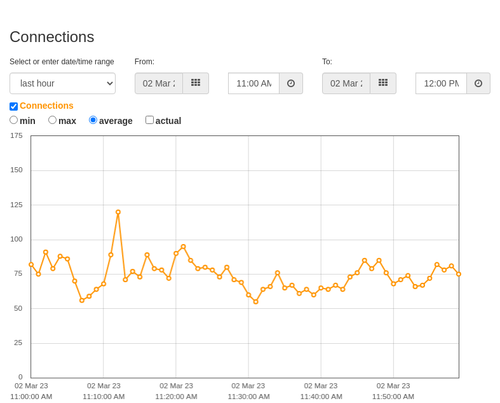
Task: Click the 125 y-axis label
Action: point(16,205)
